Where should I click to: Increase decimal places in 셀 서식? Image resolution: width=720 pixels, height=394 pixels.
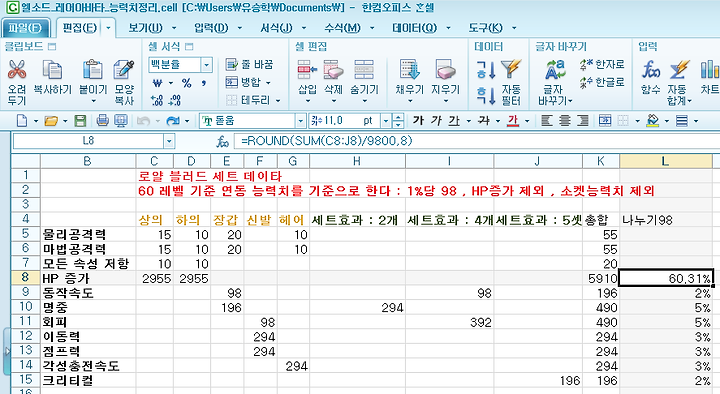157,100
